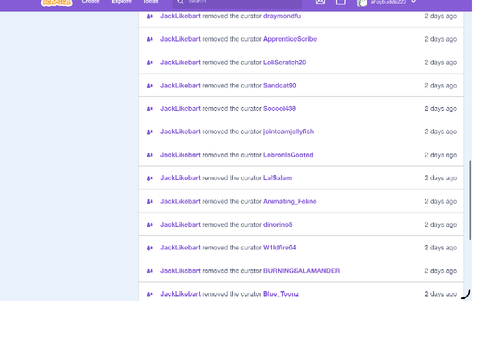Image resolution: width=480 pixels, height=360 pixels.
Task: Click '2 days ago' in W1ldfire64 row
Action: coord(440,248)
